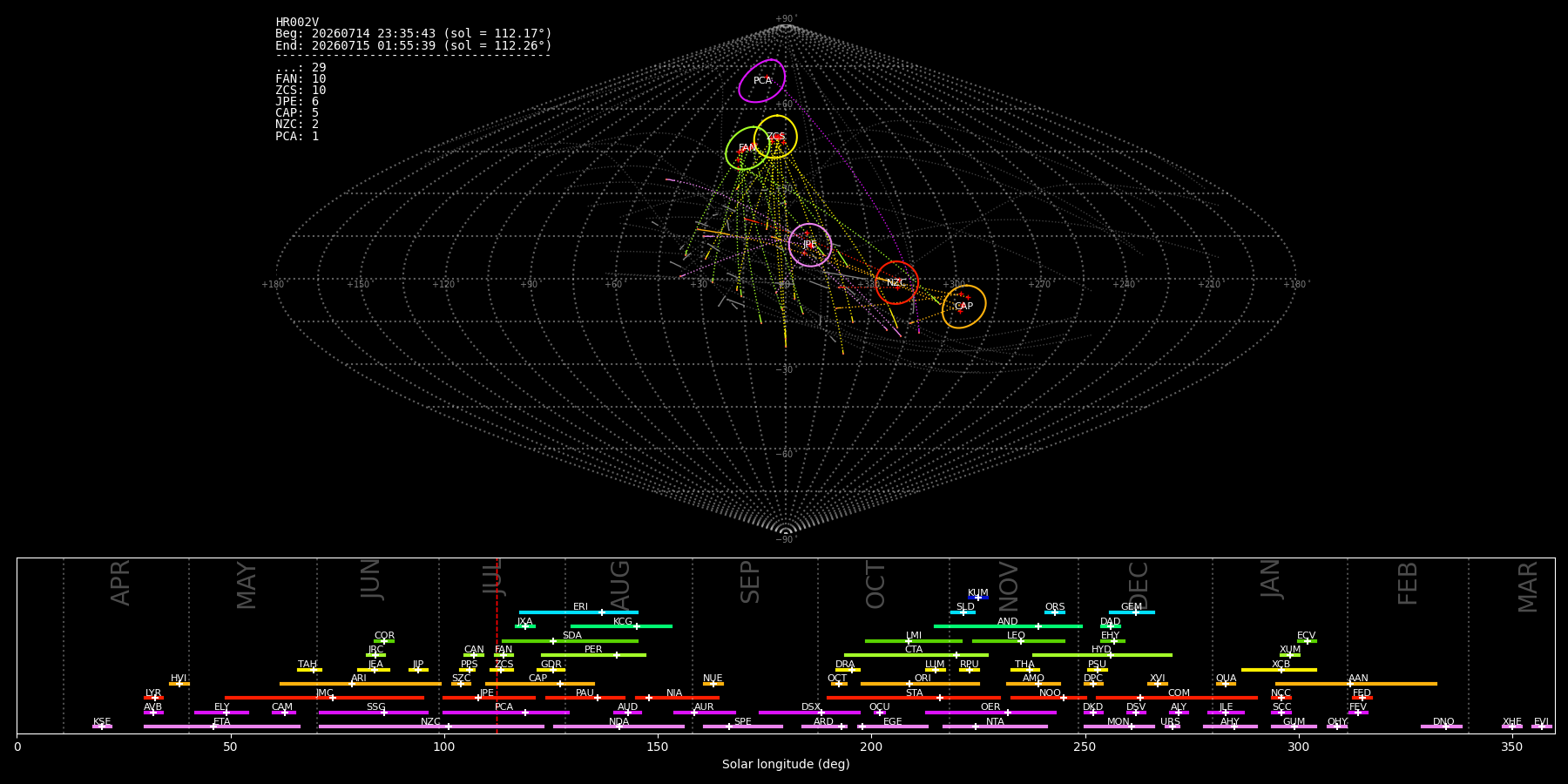Click the 'ZCS: 10' legend count
The height and width of the screenshot is (784, 1568).
301,91
